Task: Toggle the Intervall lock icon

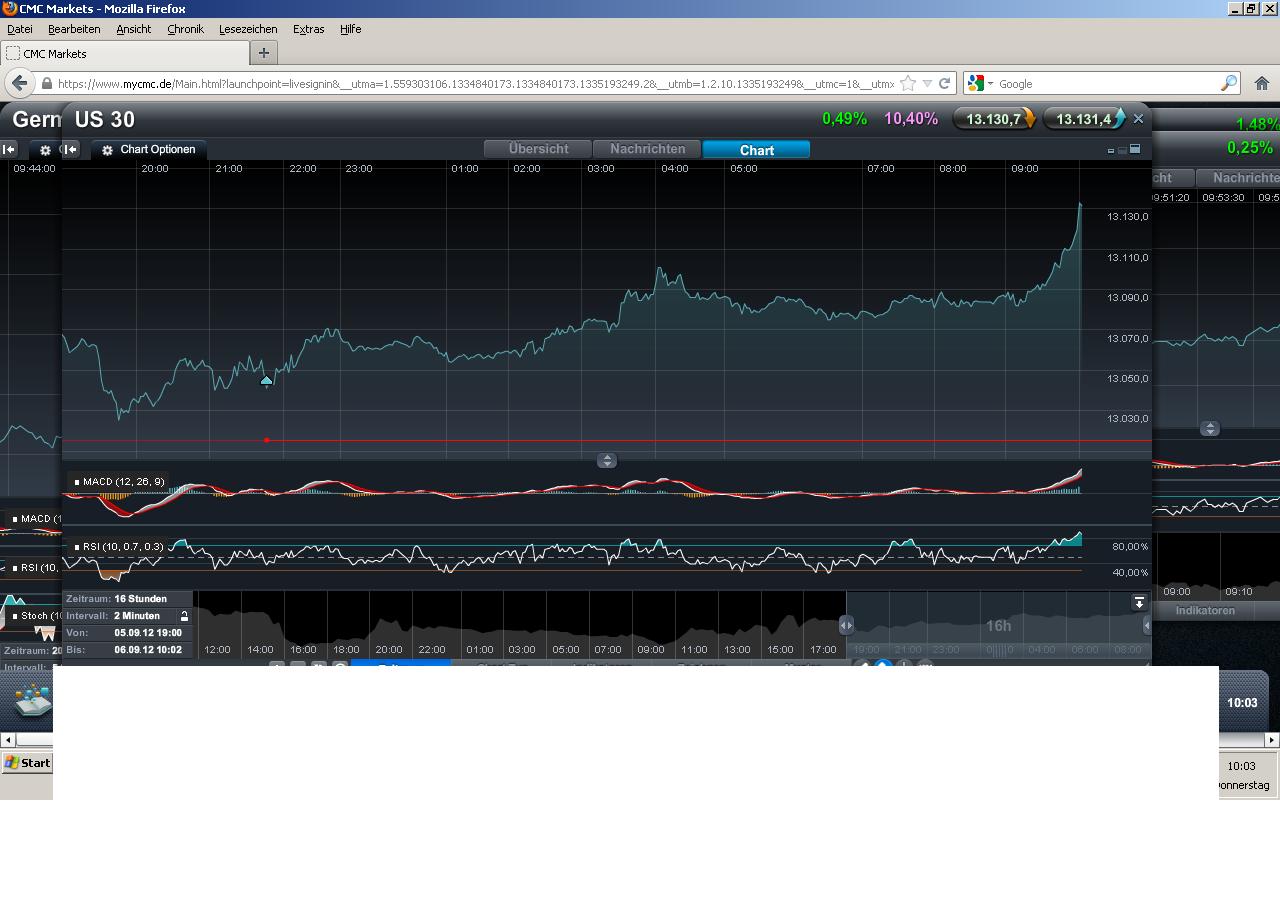Action: pos(184,616)
